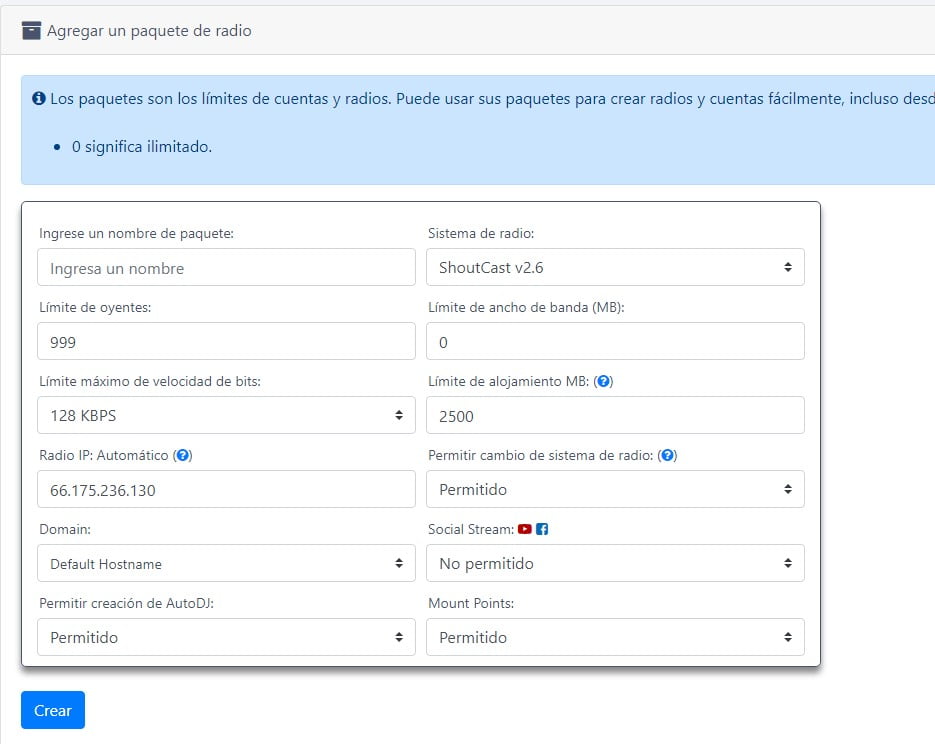Viewport: 935px width, 744px height.
Task: Click help icon beside Permitir cambio de sistema
Action: [x=669, y=455]
